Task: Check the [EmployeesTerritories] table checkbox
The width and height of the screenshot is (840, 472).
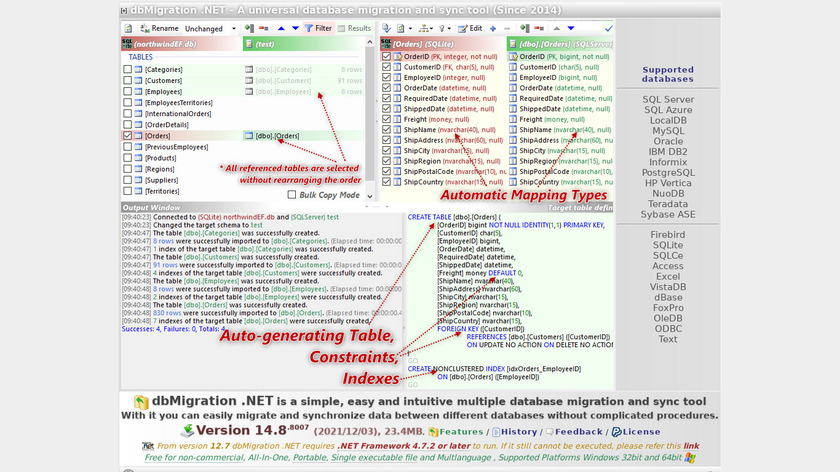Action: (128, 102)
